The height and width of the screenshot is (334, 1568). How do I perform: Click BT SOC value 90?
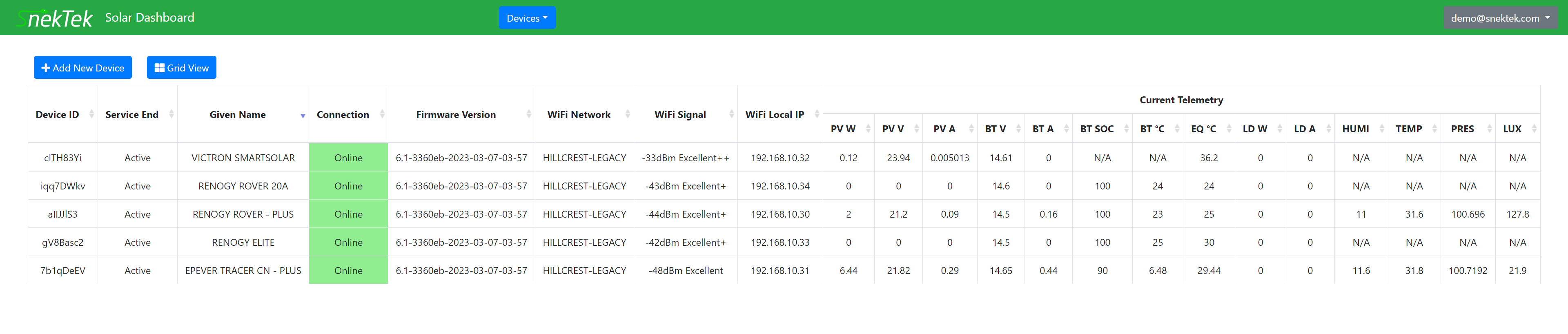pyautogui.click(x=1102, y=271)
